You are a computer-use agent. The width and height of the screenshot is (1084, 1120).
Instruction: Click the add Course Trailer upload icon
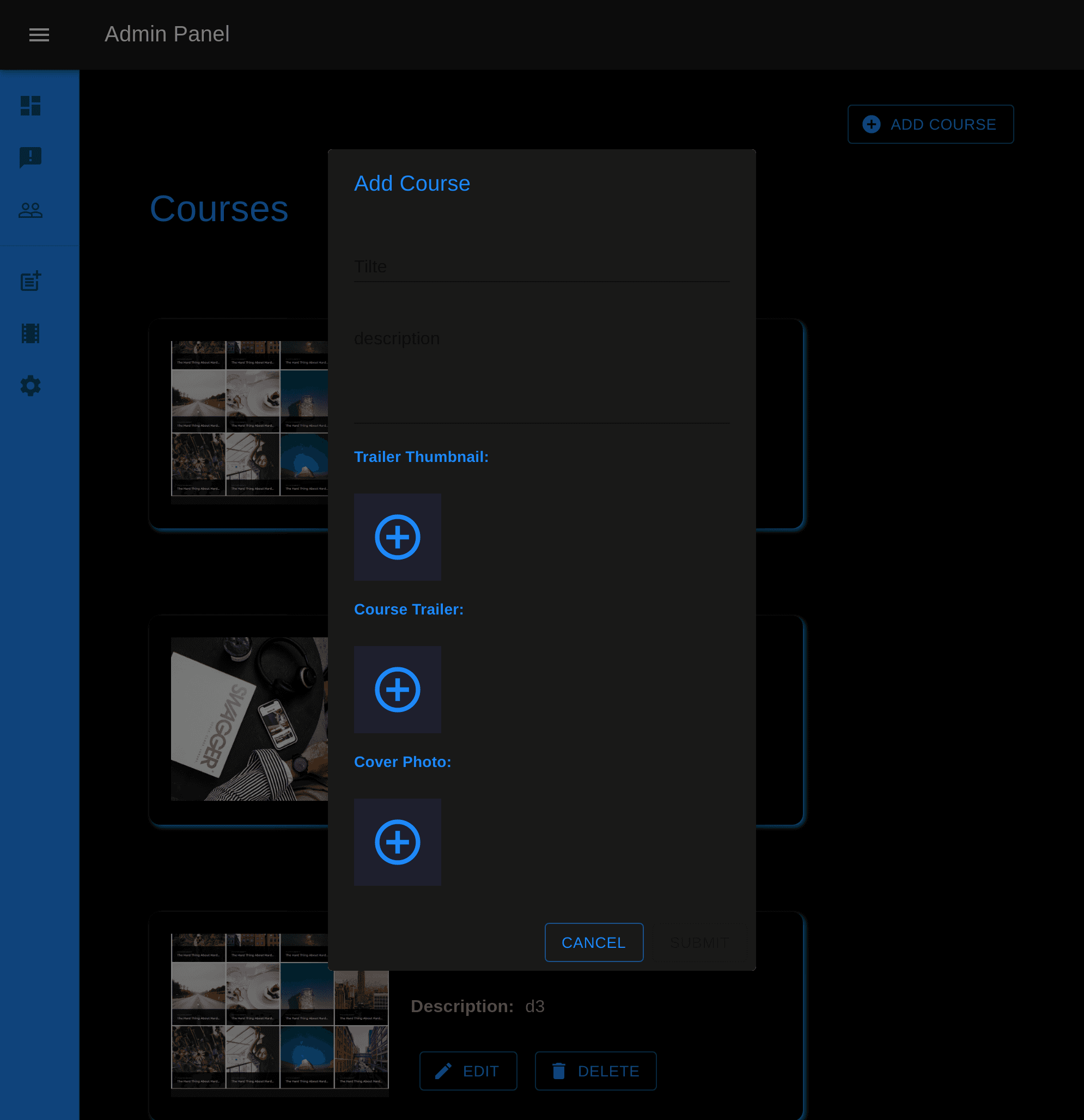tap(398, 689)
